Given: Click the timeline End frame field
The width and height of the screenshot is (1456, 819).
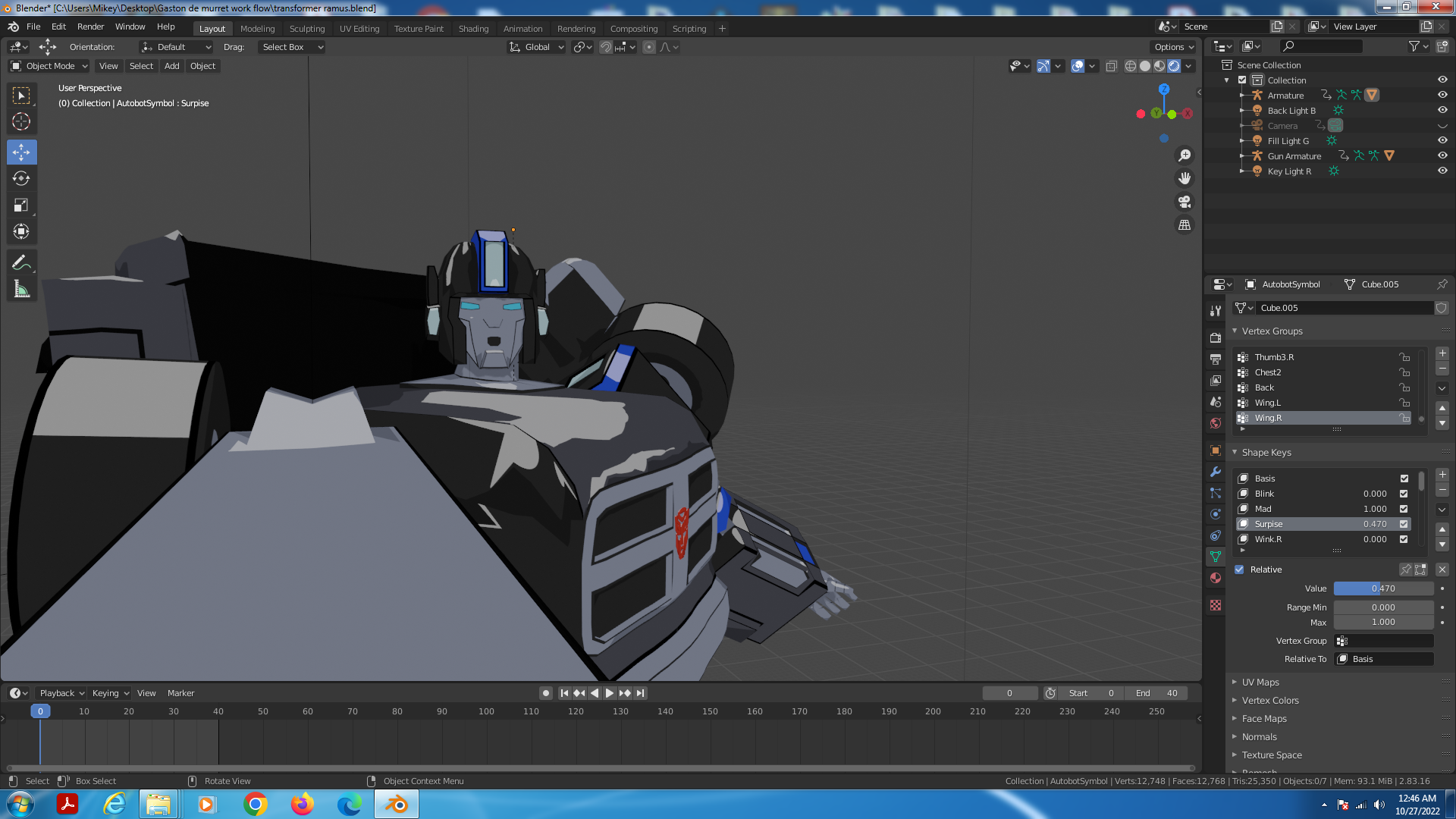Looking at the screenshot, I should click(x=1156, y=693).
